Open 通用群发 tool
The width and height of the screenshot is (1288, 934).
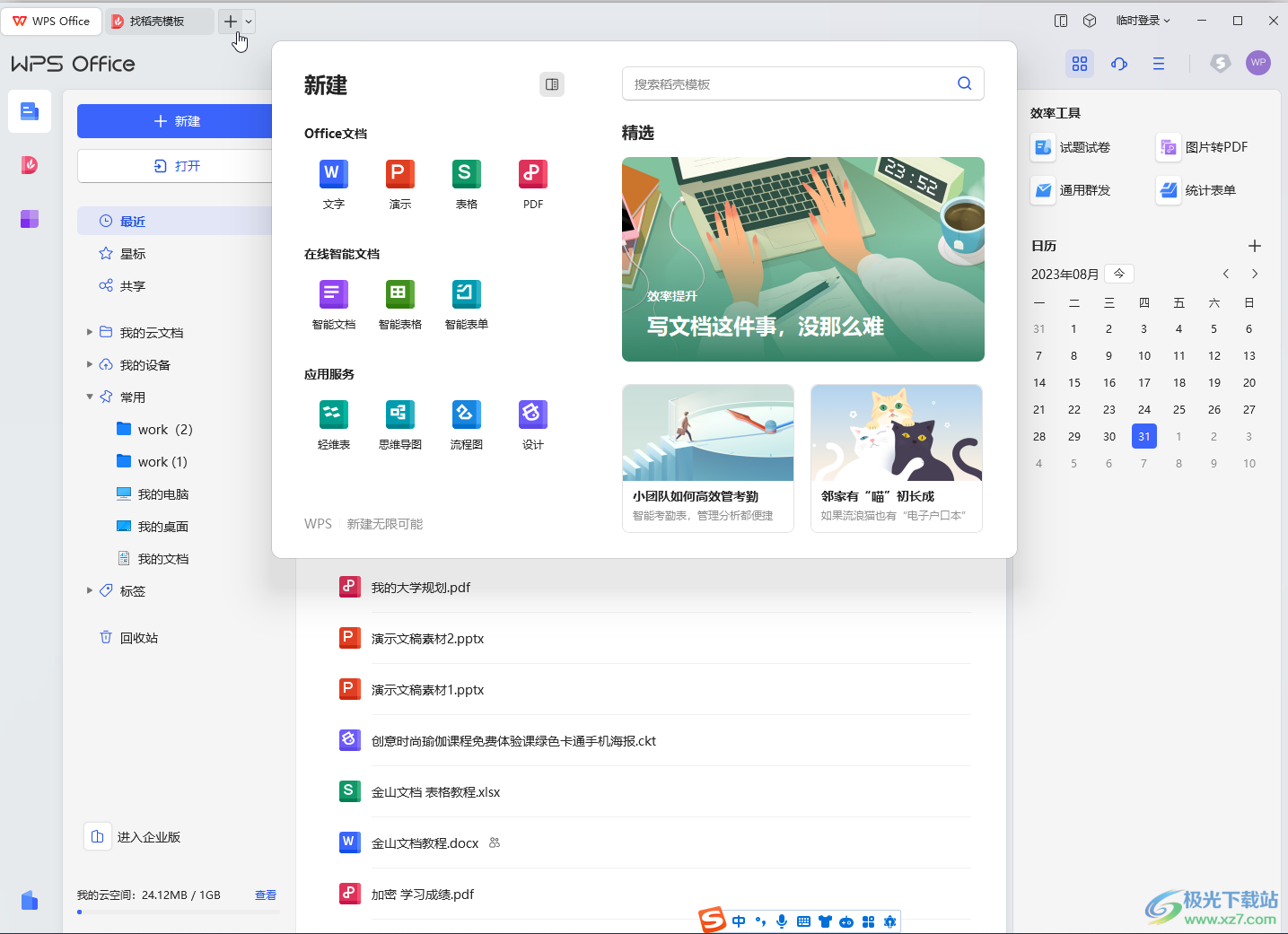click(x=1071, y=190)
